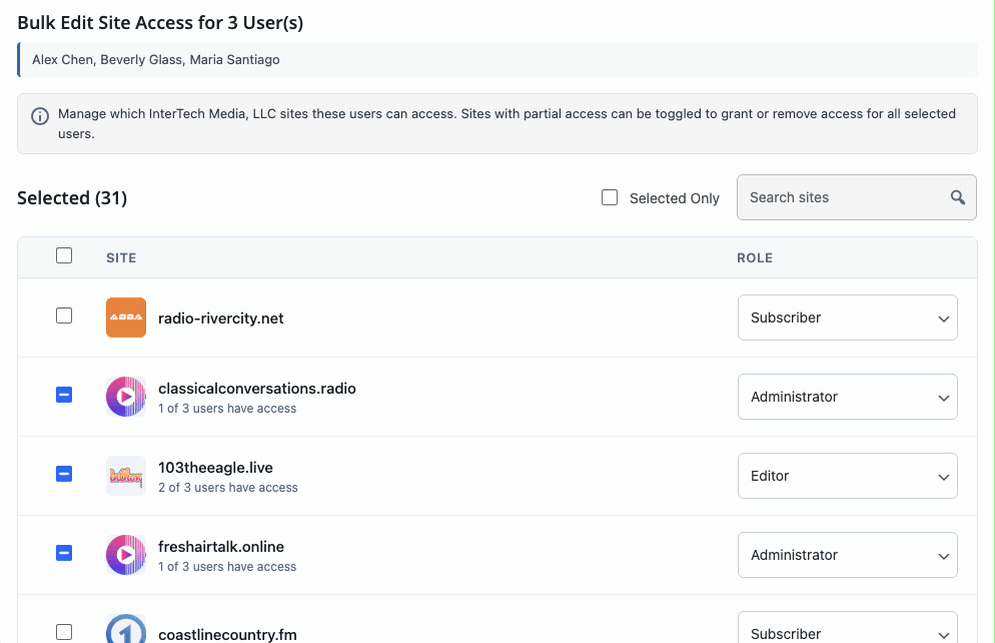Click into the Search sites field
This screenshot has width=995, height=643.
[x=840, y=197]
